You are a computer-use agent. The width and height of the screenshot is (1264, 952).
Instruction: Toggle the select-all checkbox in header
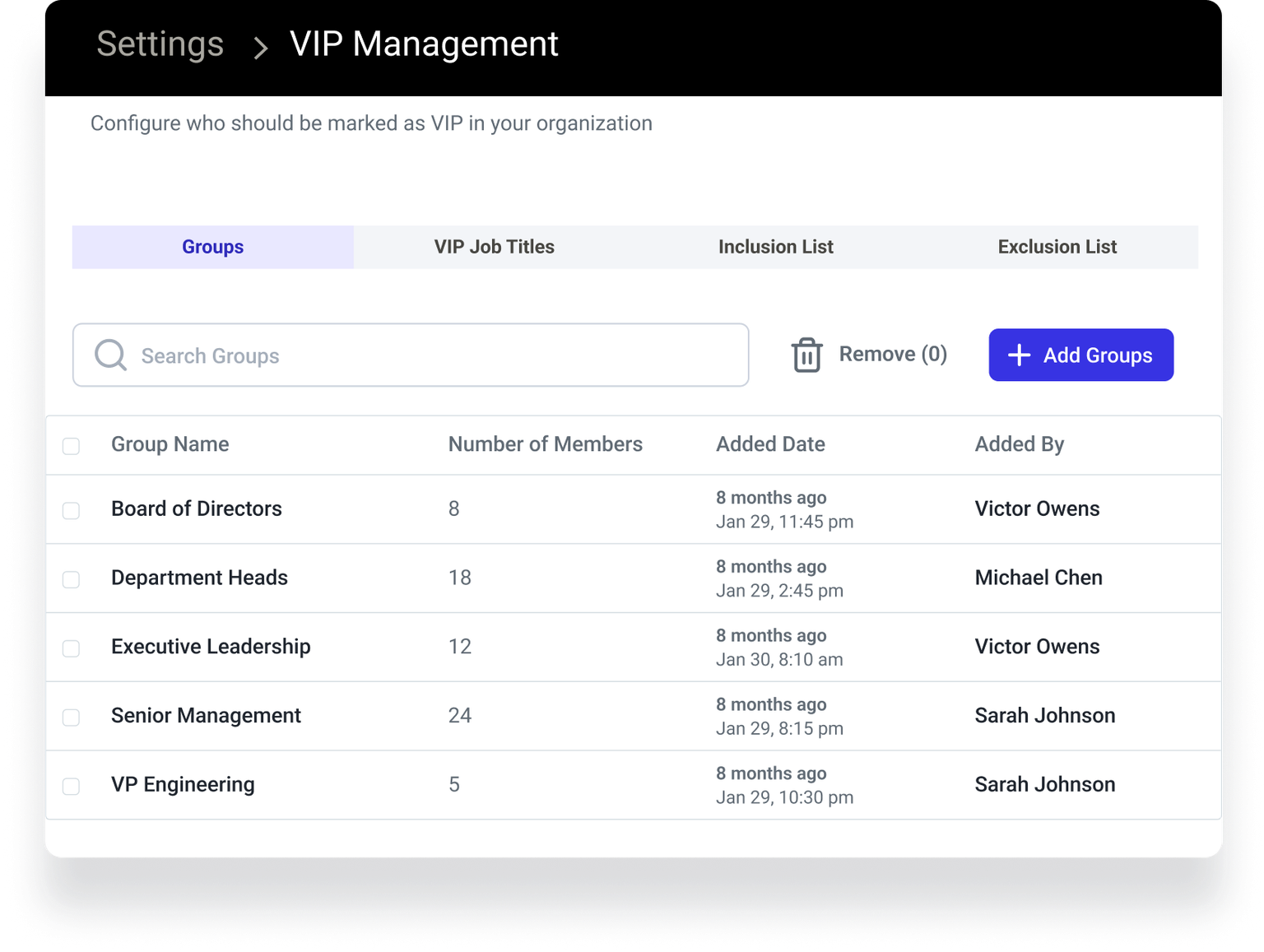pyautogui.click(x=72, y=446)
